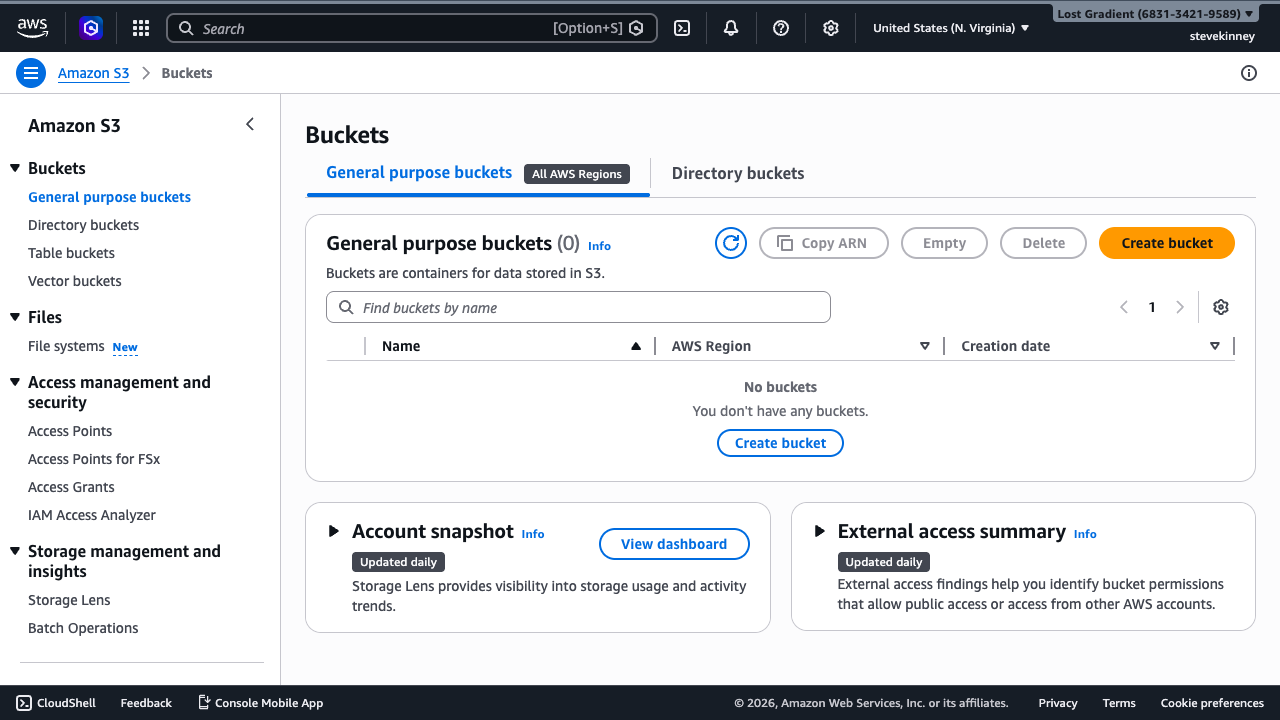Click the outlined Create bucket button in empty table
Image resolution: width=1280 pixels, height=720 pixels.
781,443
